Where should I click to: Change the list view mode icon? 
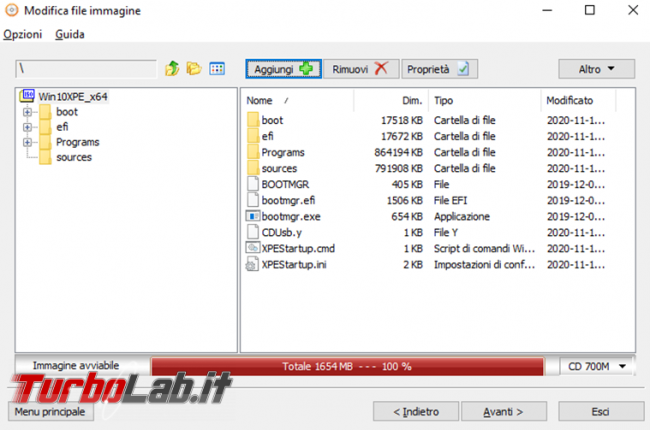[217, 68]
